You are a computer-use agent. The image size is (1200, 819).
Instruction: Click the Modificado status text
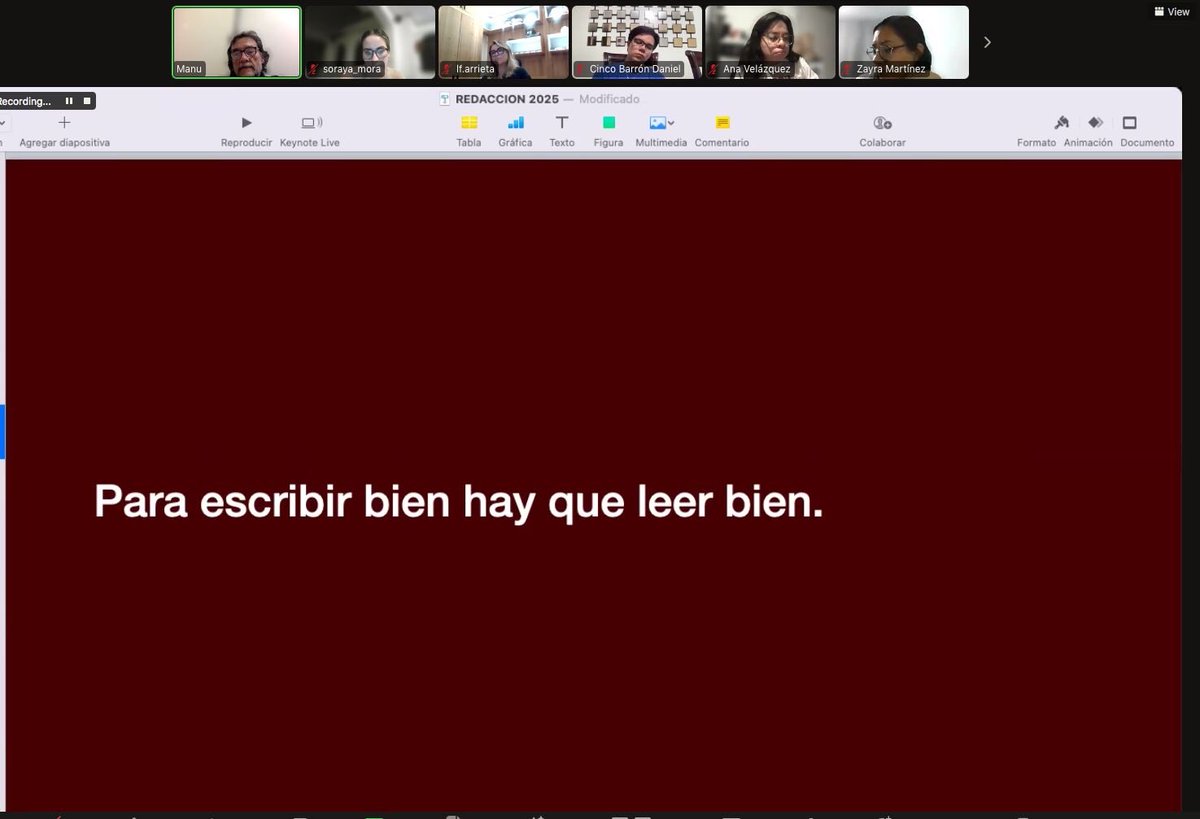pos(609,99)
